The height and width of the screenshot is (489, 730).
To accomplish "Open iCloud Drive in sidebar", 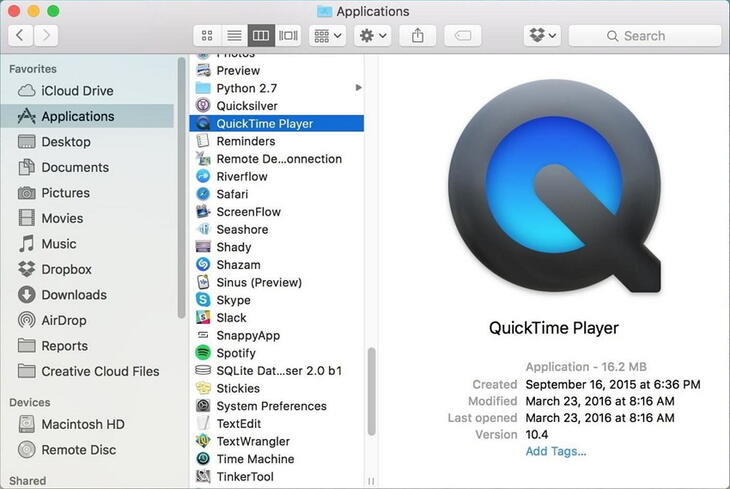I will click(x=87, y=91).
